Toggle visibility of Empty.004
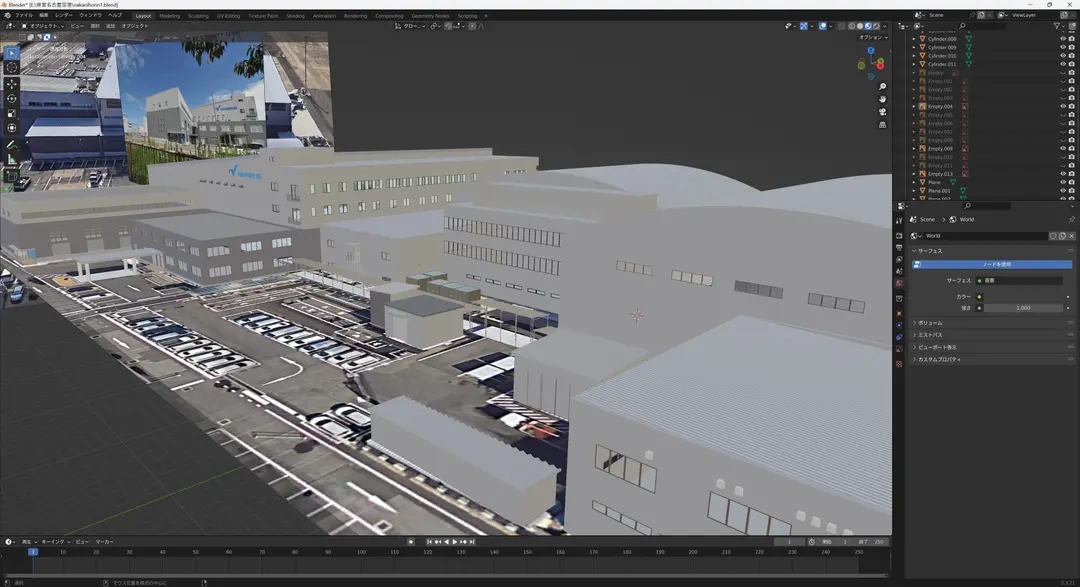This screenshot has width=1080, height=587. (1063, 106)
